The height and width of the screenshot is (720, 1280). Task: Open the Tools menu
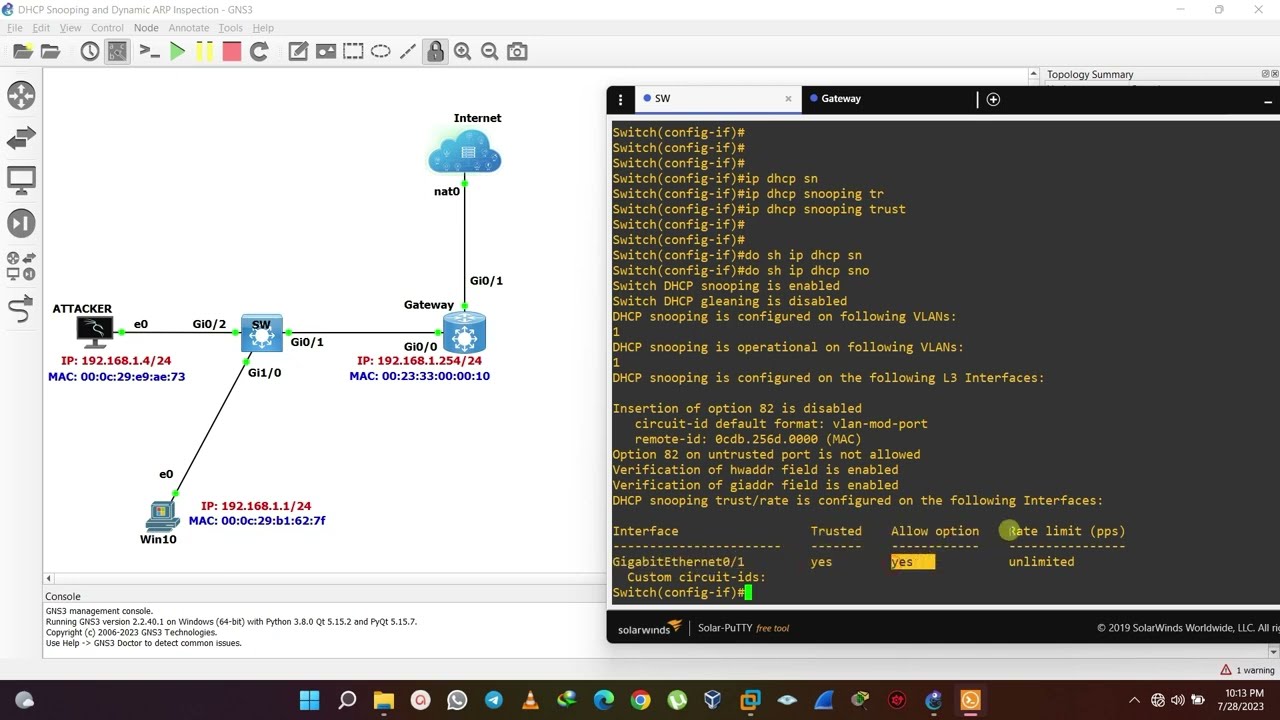click(230, 28)
